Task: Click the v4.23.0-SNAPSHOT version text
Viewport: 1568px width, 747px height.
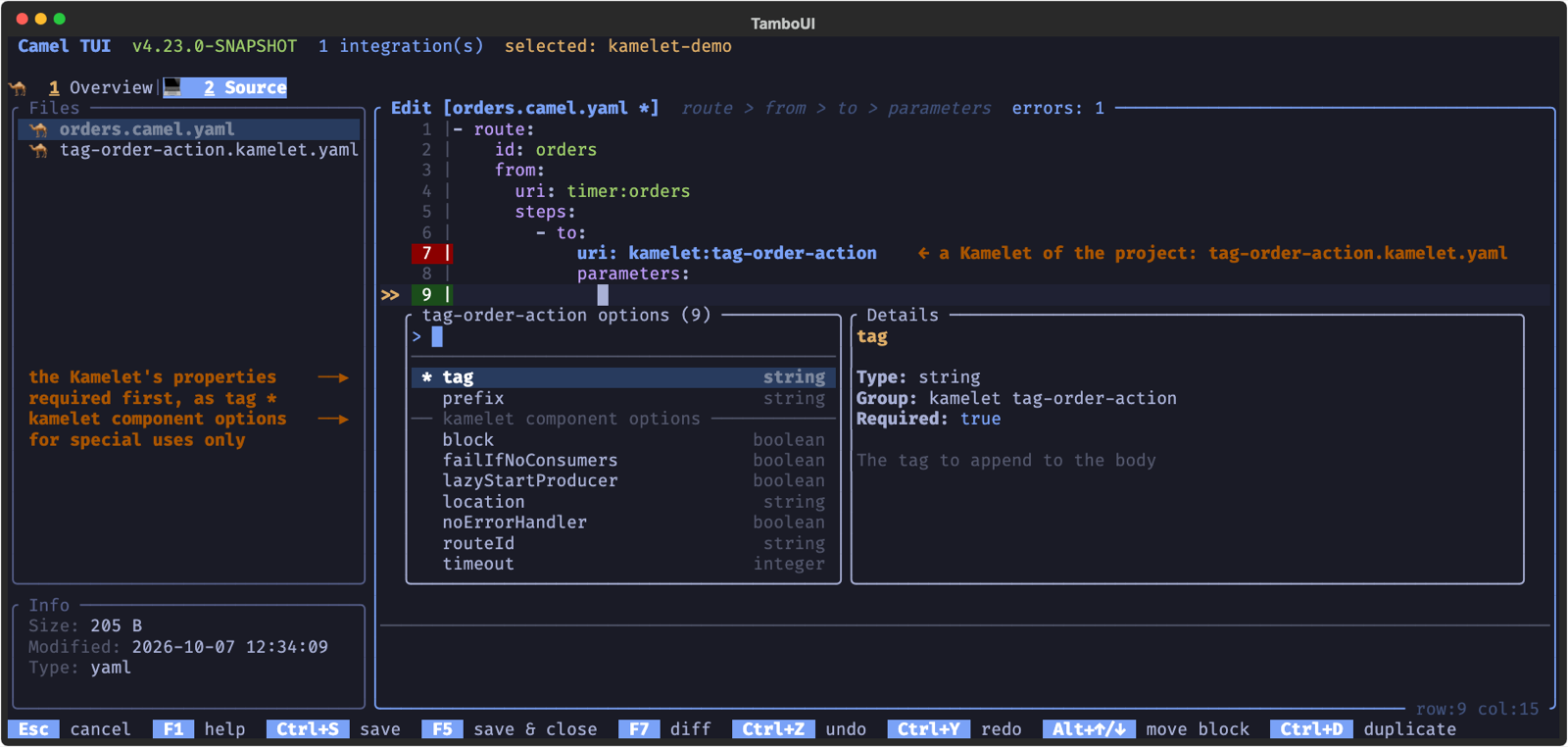Action: click(215, 46)
